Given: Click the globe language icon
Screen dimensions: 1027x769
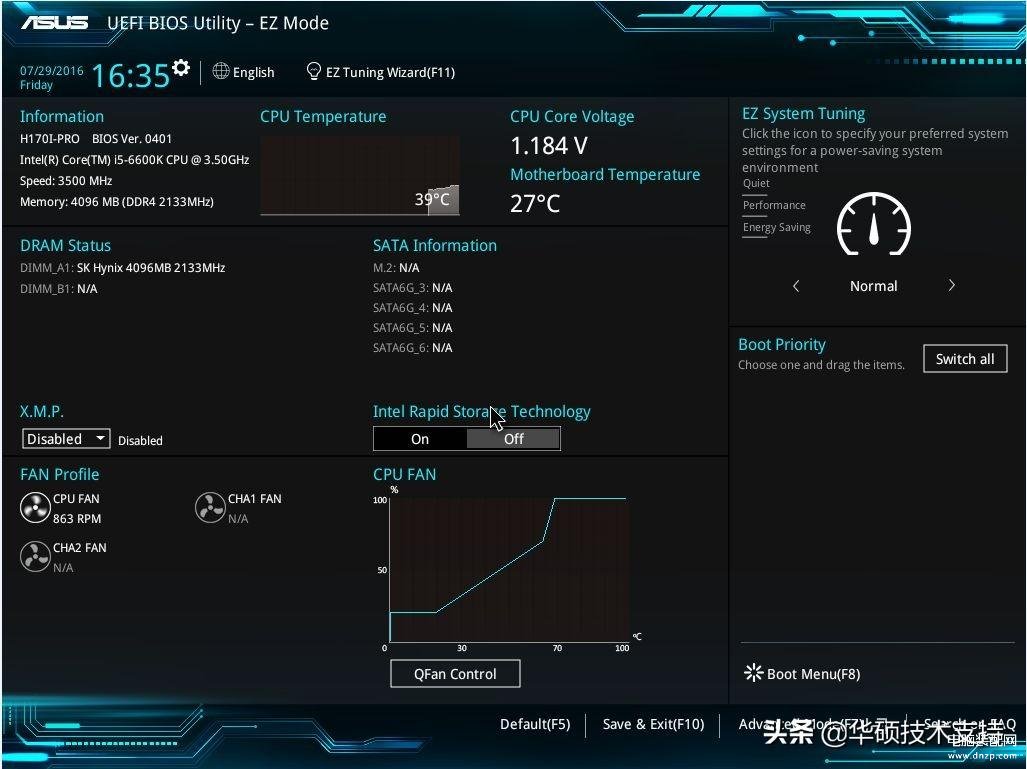Looking at the screenshot, I should pyautogui.click(x=221, y=71).
